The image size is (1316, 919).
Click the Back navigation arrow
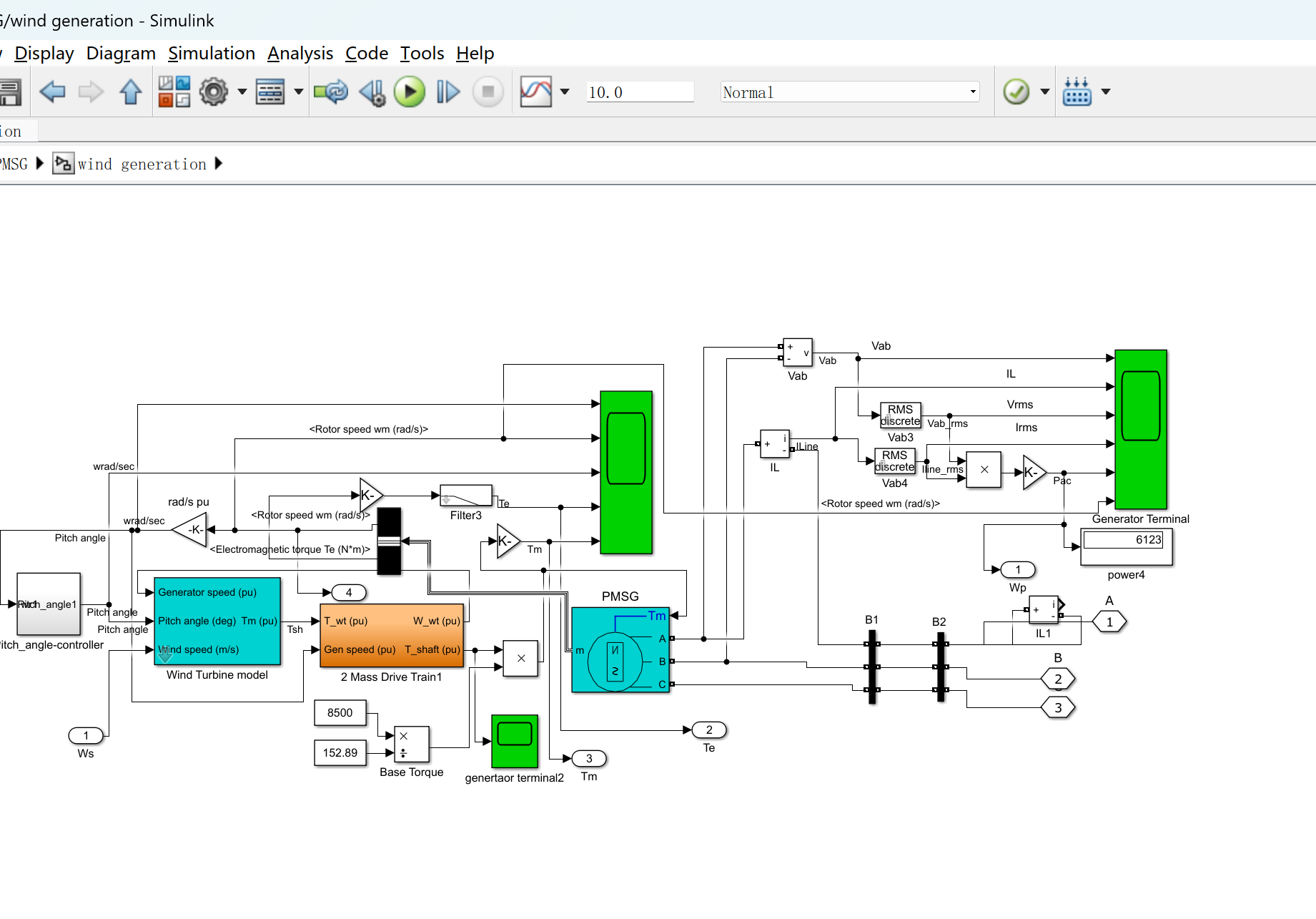click(52, 92)
